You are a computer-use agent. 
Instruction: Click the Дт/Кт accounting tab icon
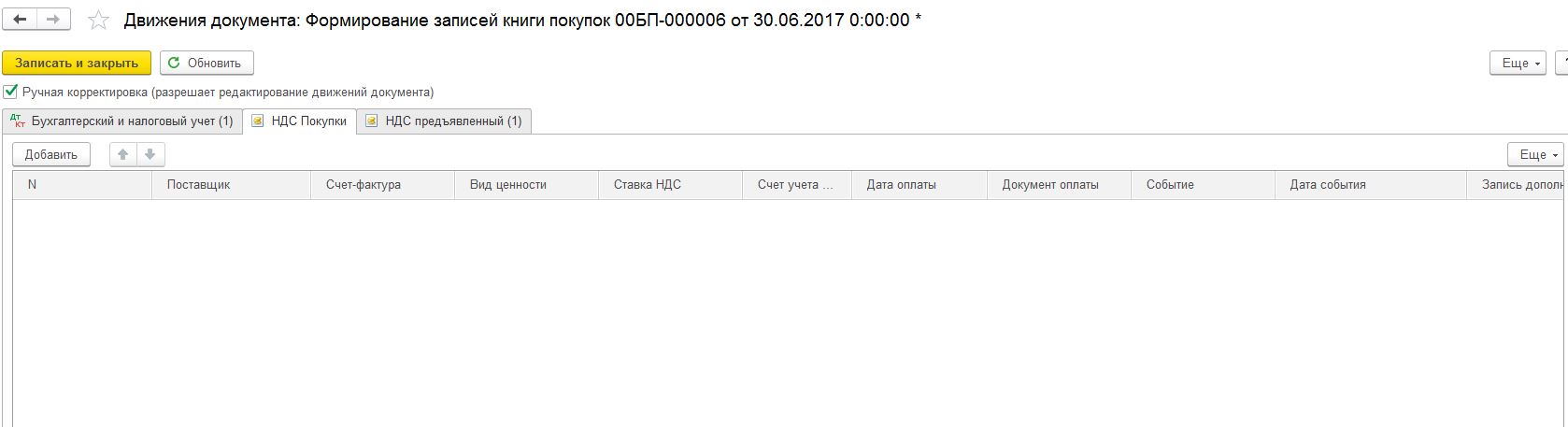[x=17, y=121]
